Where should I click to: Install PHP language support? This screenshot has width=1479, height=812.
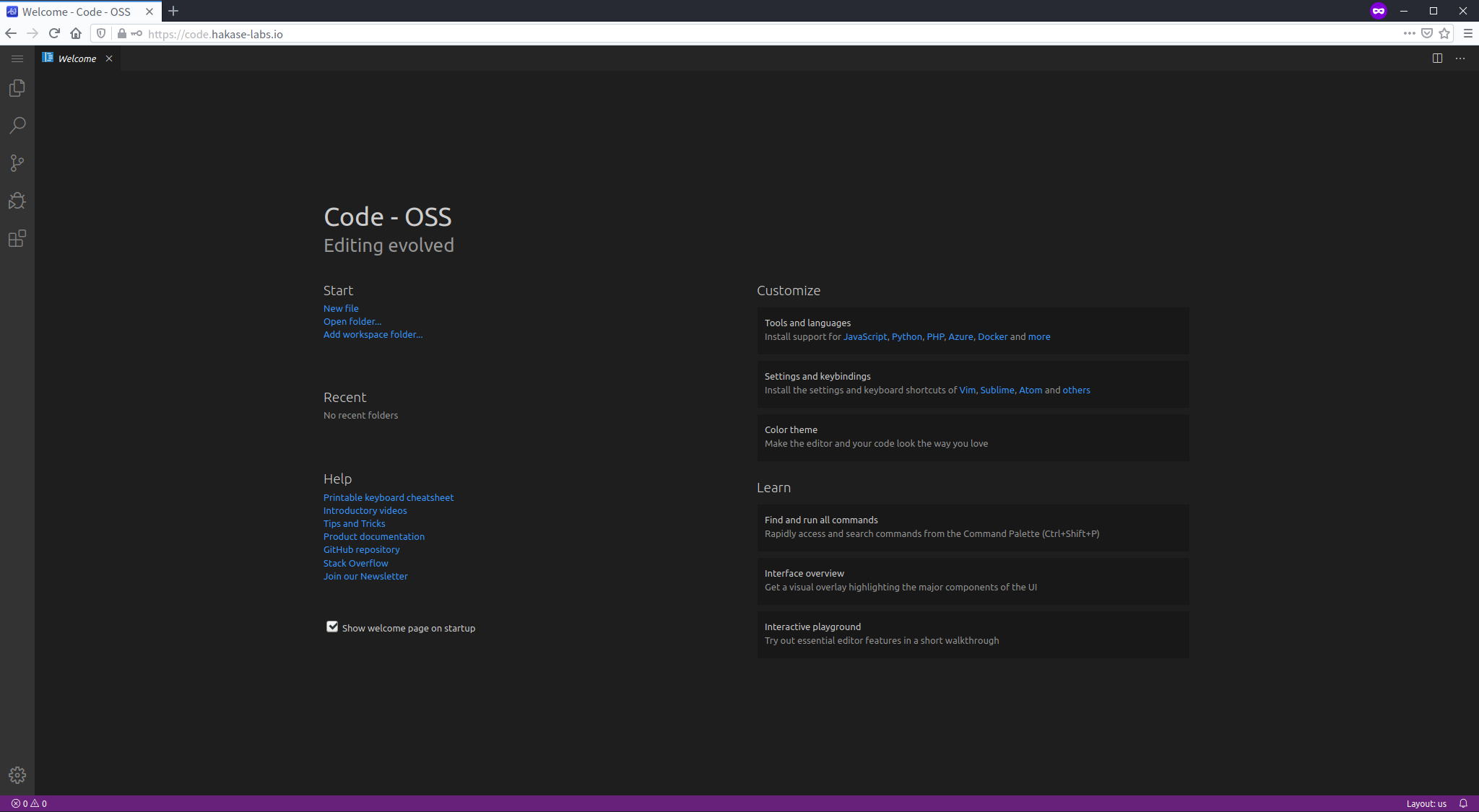(x=935, y=336)
